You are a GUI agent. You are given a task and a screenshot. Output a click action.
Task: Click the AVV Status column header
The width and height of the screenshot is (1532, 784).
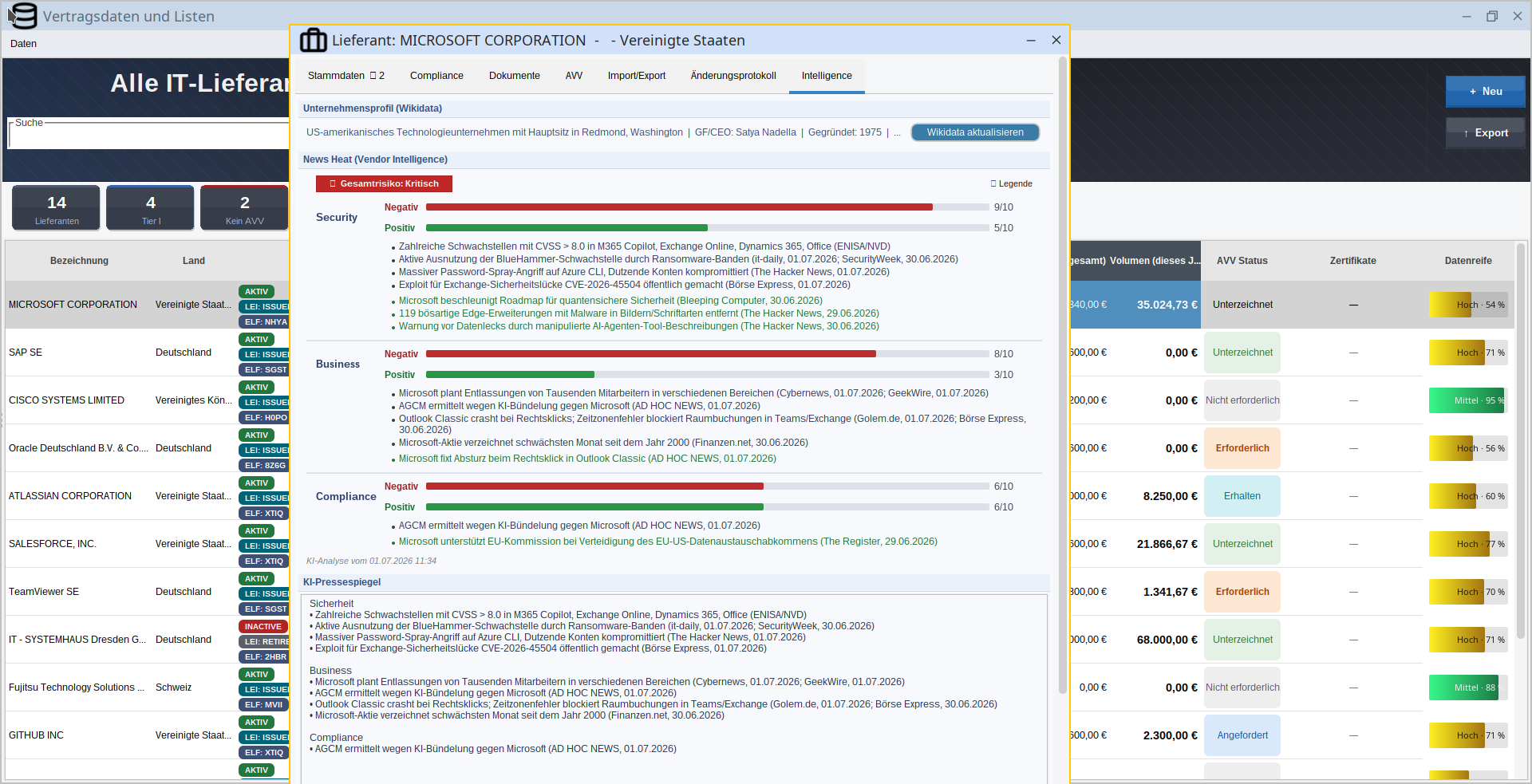pos(1242,261)
